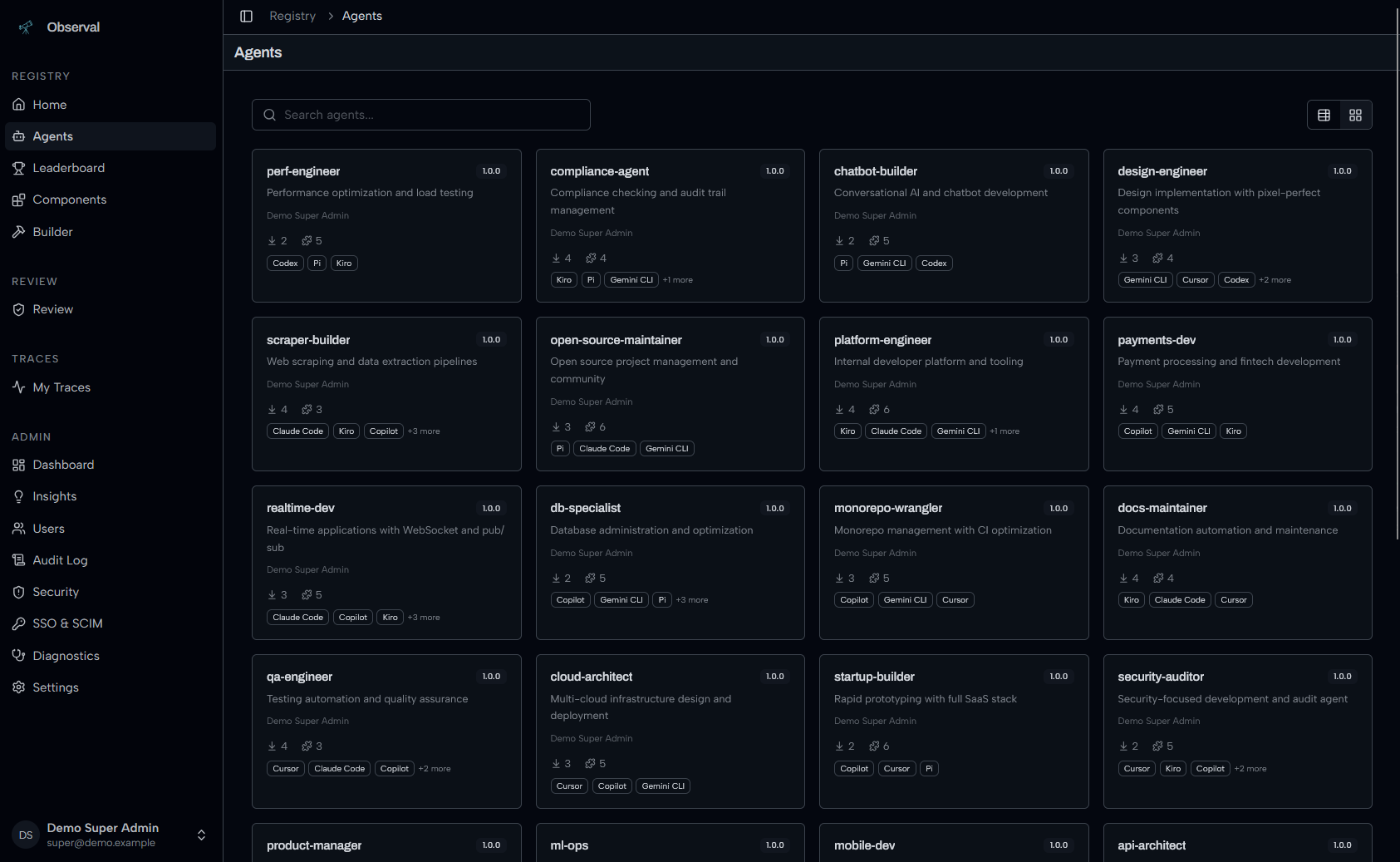This screenshot has width=1400, height=862.
Task: Click the Users people icon
Action: coord(19,529)
